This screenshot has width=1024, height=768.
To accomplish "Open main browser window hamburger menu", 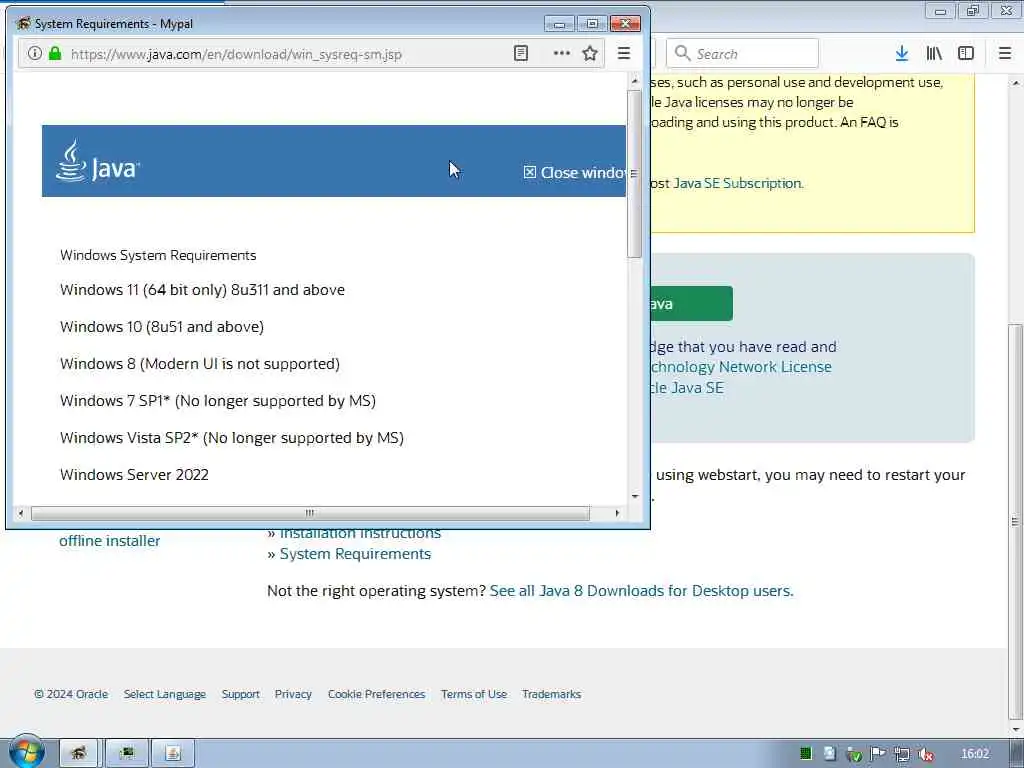I will (1004, 54).
